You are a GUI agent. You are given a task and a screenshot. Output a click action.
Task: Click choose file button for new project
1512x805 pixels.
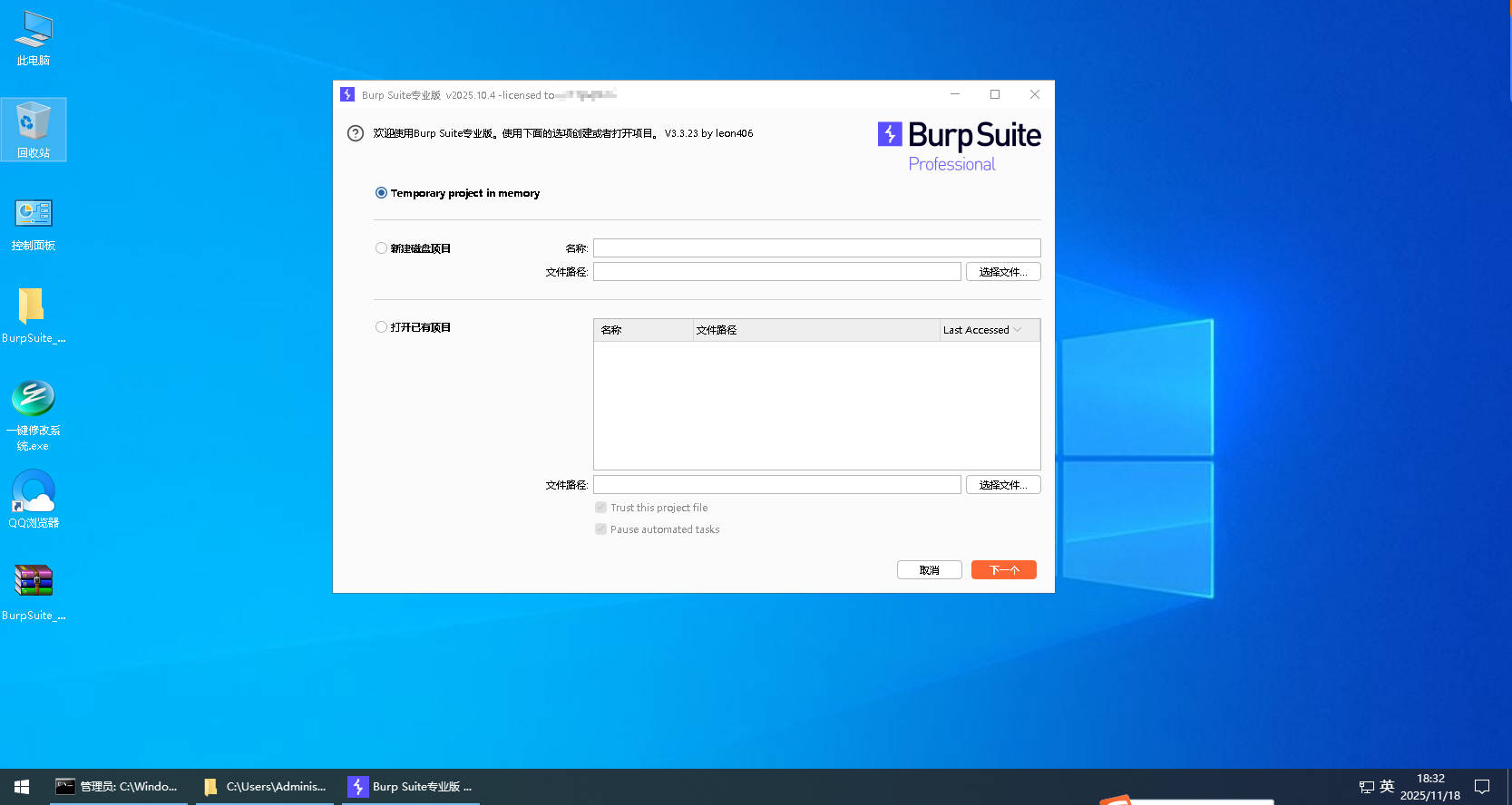point(1002,272)
